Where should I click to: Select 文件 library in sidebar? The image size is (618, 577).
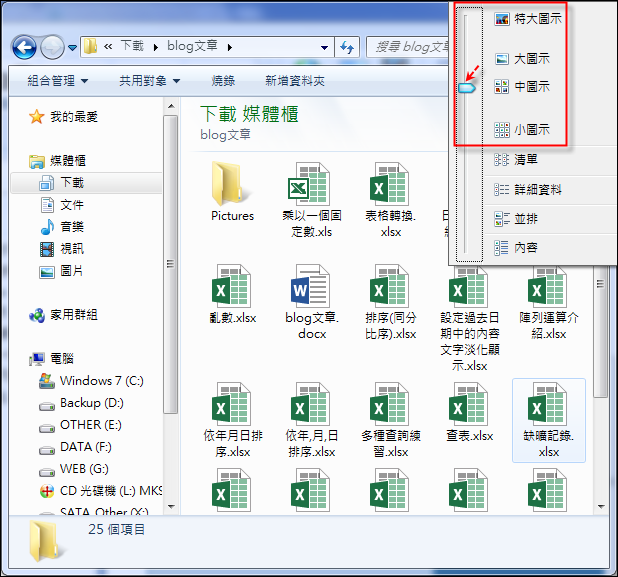[62, 205]
